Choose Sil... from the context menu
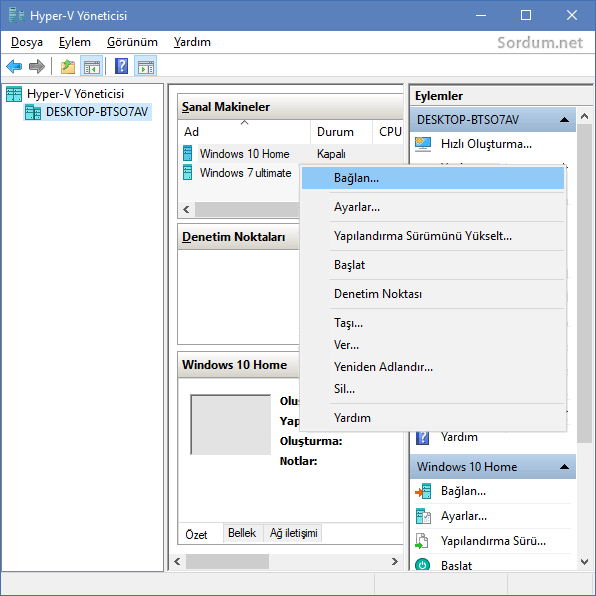The width and height of the screenshot is (596, 596). 433,389
